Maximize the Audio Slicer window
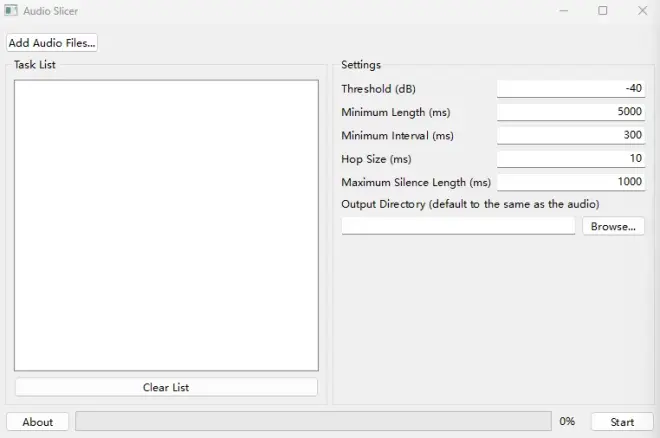Screen dimensions: 660x438 pos(603,11)
